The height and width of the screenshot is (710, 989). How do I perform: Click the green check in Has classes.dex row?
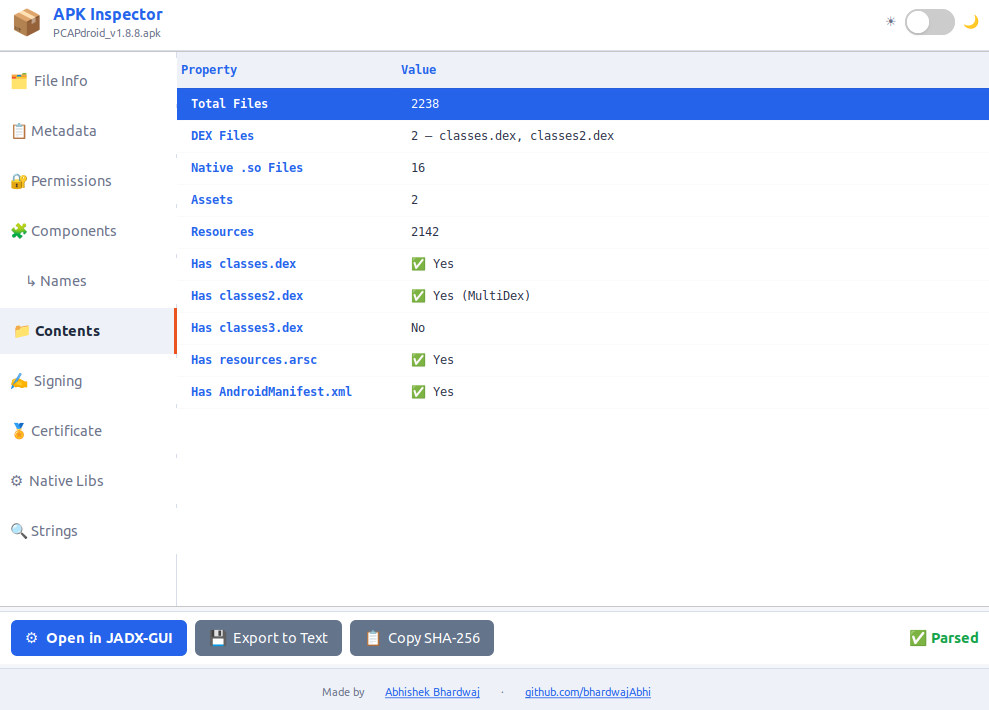pyautogui.click(x=418, y=264)
